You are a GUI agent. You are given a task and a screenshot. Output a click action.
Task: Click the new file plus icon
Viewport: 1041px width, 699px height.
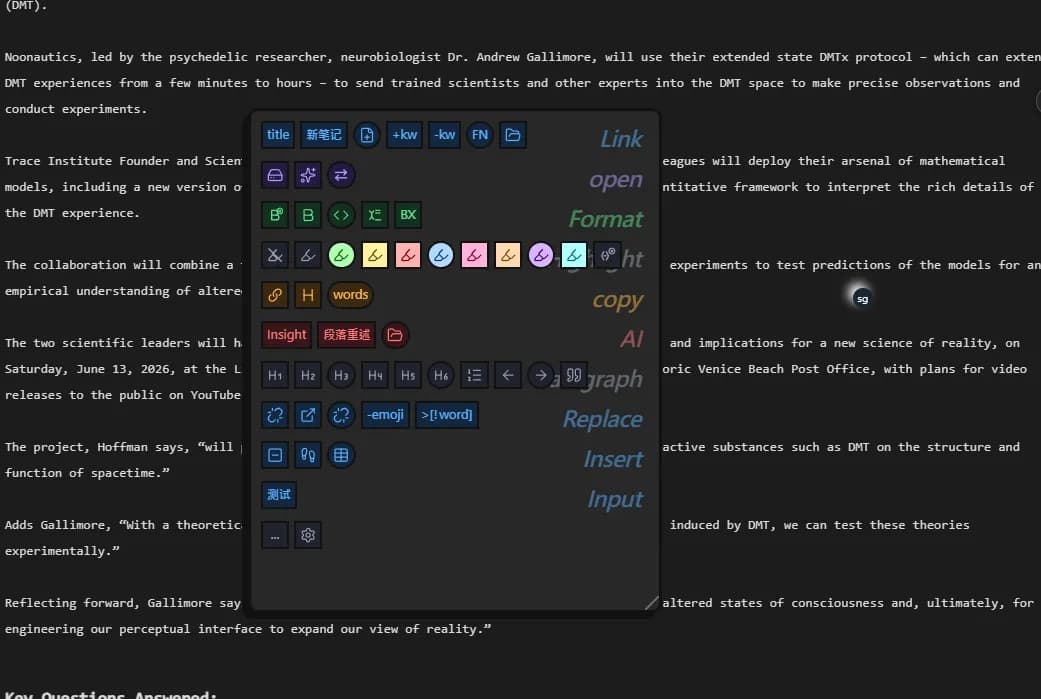(x=367, y=135)
